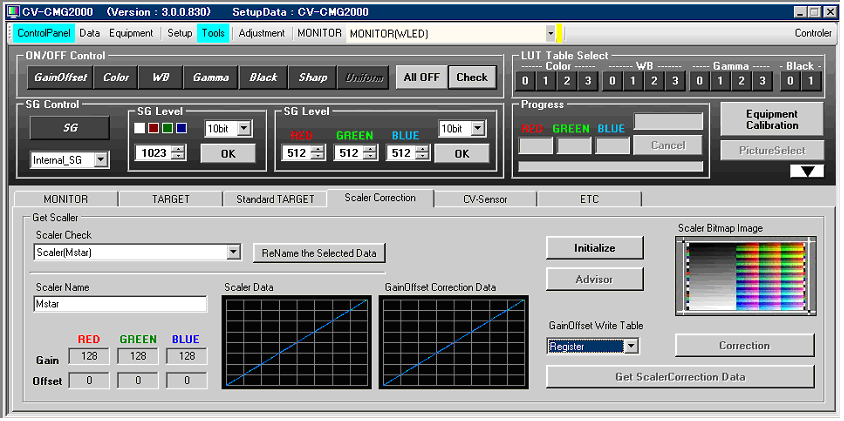Select Color LUT table 1
Viewport: 844px width, 421px height.
(545, 81)
